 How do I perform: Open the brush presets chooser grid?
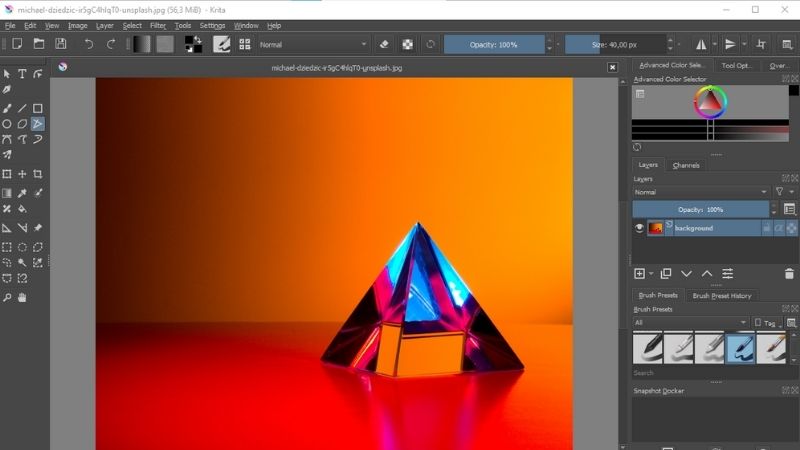[245, 44]
